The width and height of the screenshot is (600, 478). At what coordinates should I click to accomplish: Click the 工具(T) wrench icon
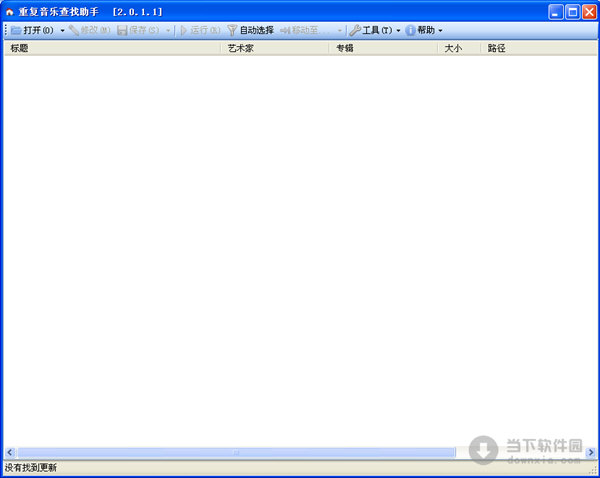pyautogui.click(x=355, y=30)
